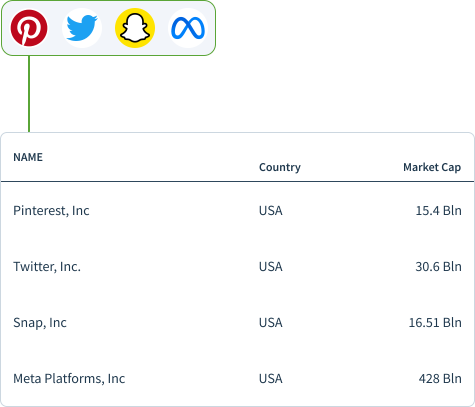
Task: Sort table by NAME column header
Action: click(28, 157)
